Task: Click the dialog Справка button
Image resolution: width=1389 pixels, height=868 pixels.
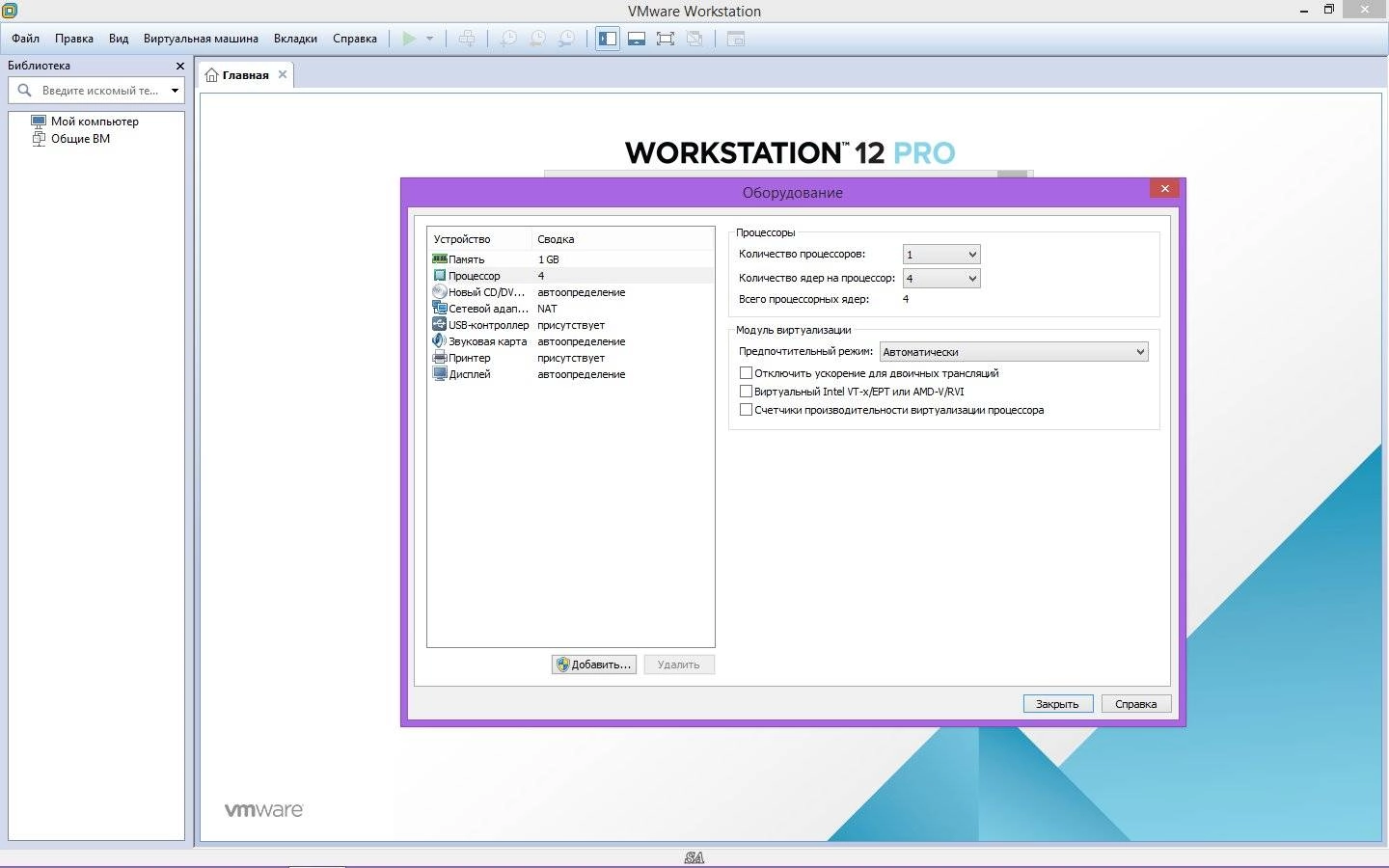Action: coord(1136,704)
